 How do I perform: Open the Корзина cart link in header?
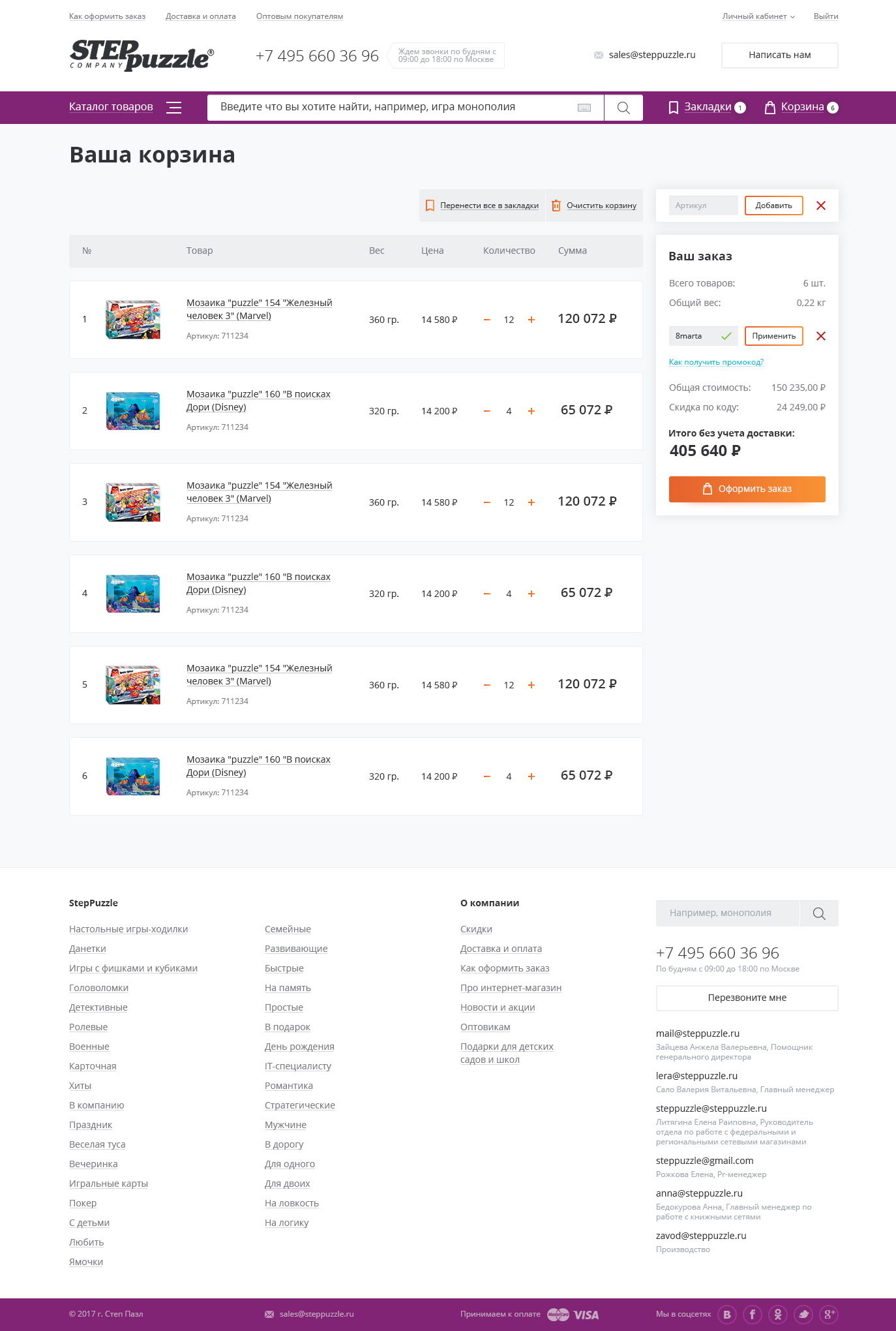point(802,107)
